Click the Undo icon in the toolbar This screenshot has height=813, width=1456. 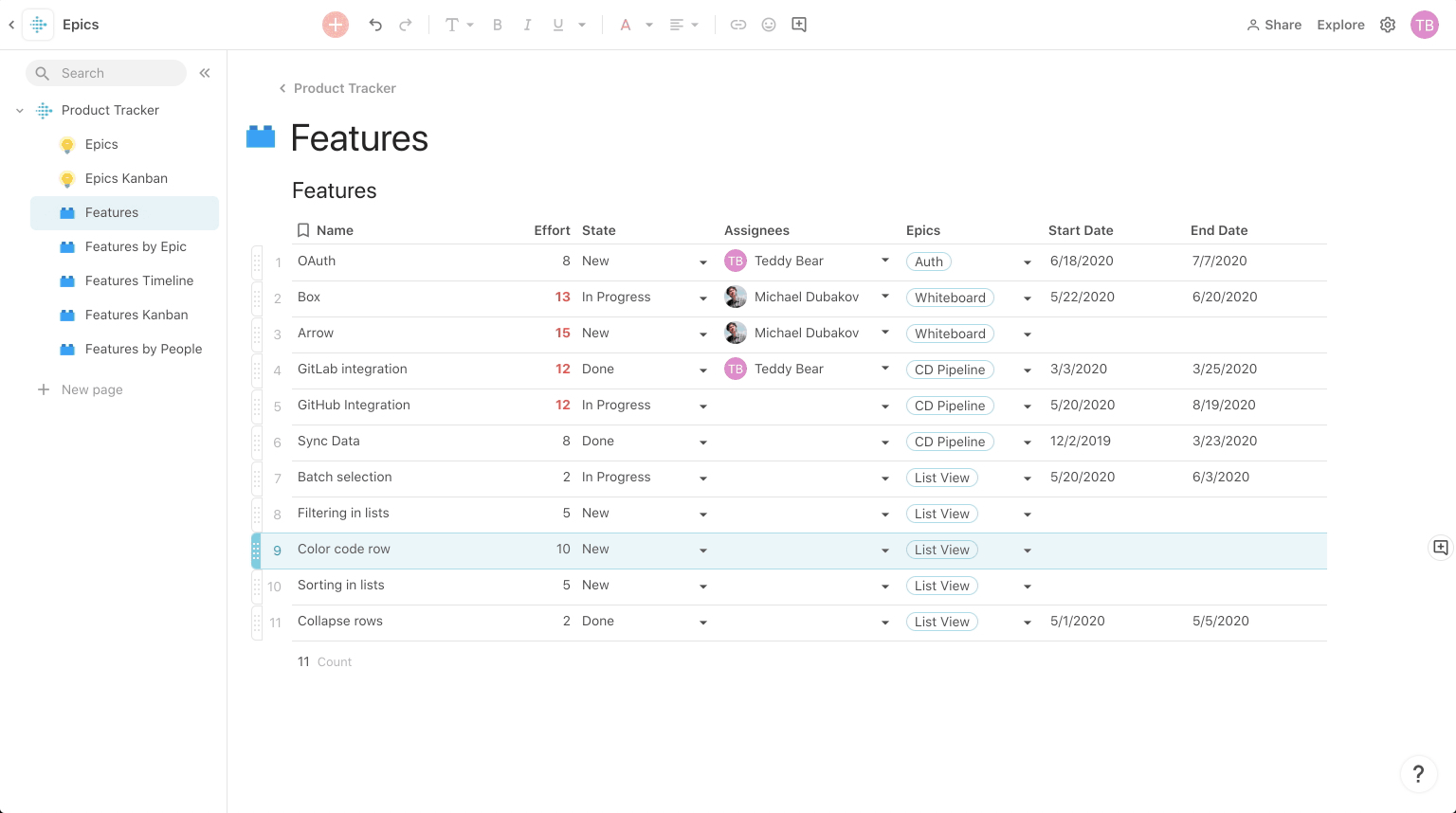click(x=374, y=25)
